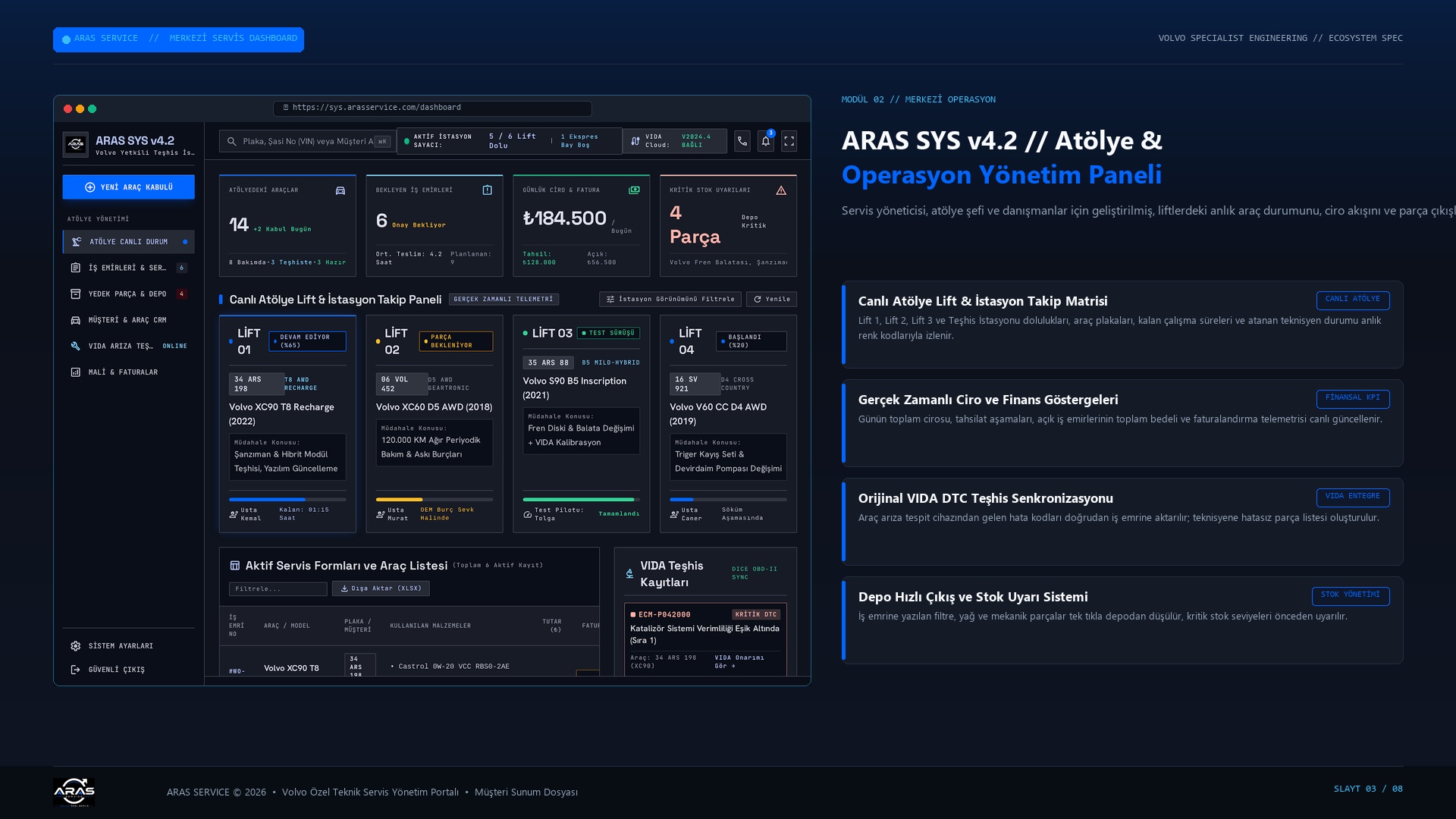
Task: Click the car icon on Atölyedeki Araçlar card
Action: [x=340, y=190]
